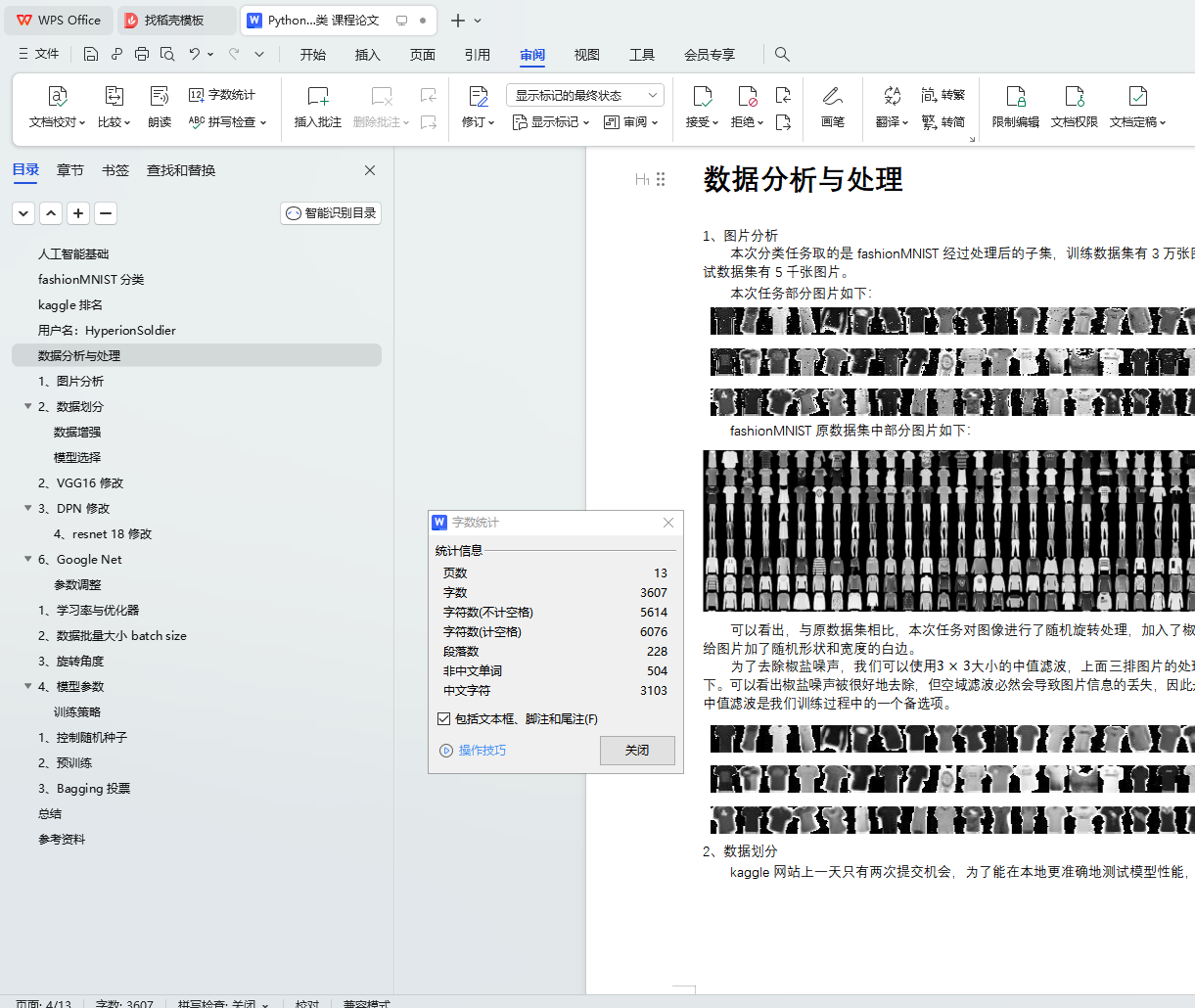
Task: Click 智能识别目录 button
Action: click(x=331, y=212)
